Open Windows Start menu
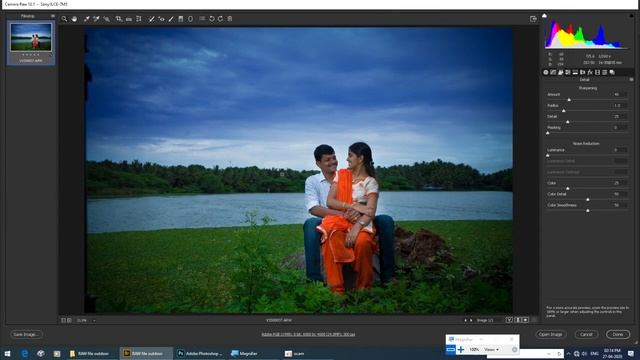This screenshot has width=640, height=360. (x=7, y=353)
